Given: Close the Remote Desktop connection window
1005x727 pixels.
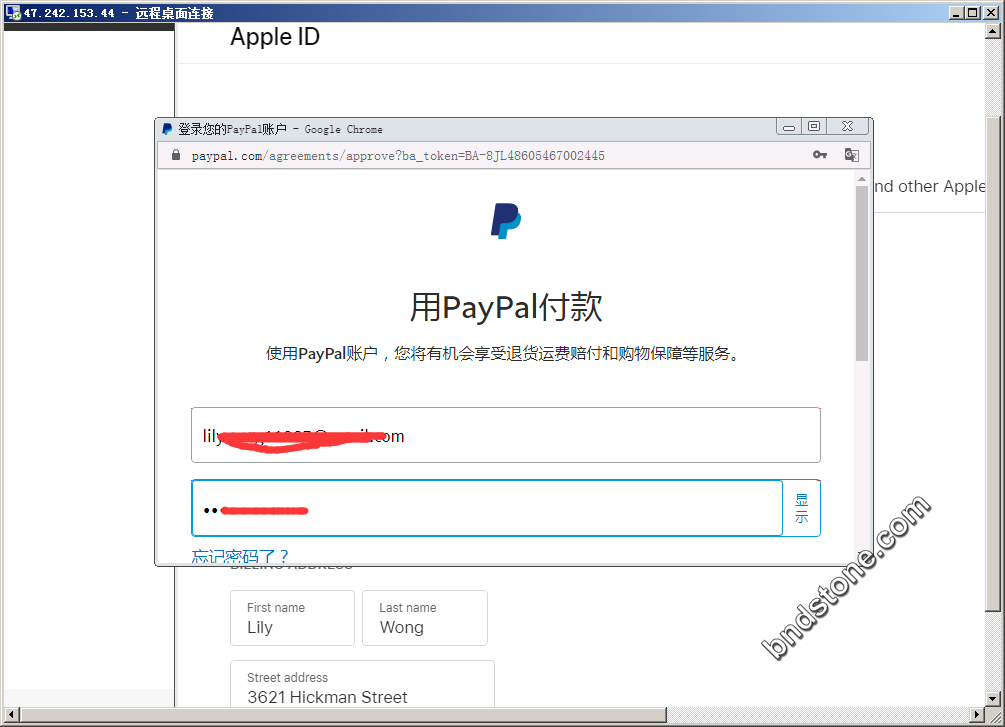Looking at the screenshot, I should (x=990, y=13).
